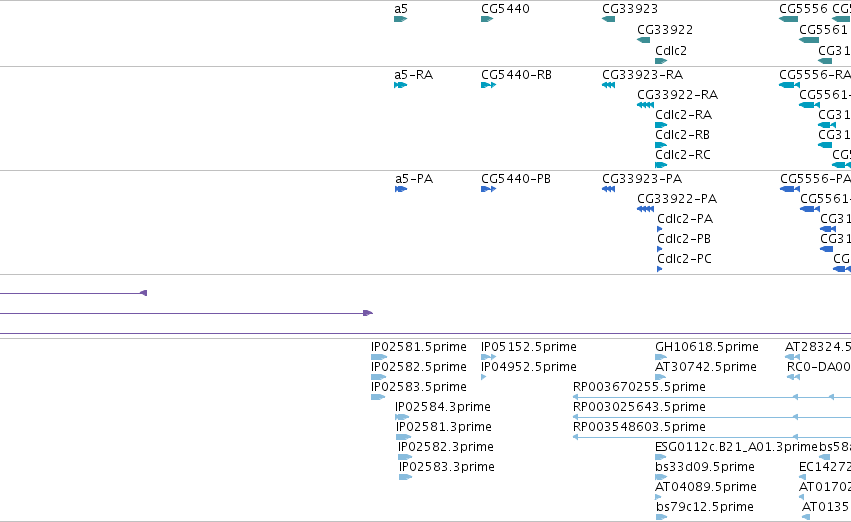
Task: Click the IP02582.3prime EST label
Action: point(446,448)
